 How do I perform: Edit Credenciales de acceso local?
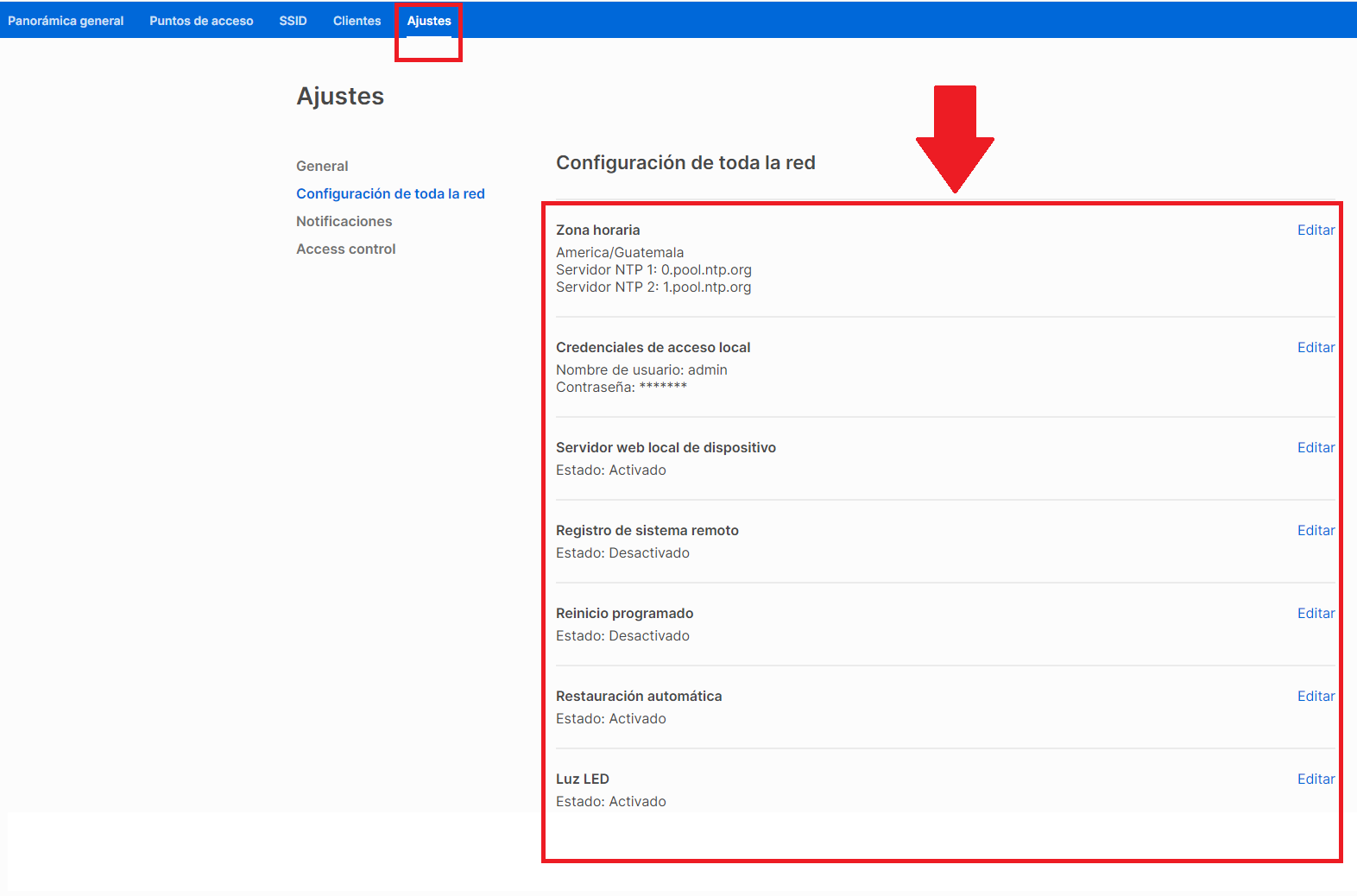[1316, 347]
